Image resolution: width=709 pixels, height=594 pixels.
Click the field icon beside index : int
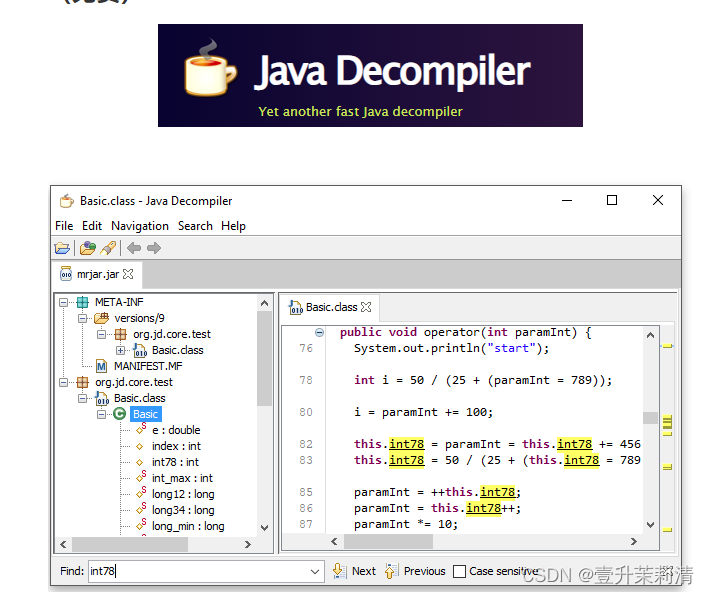[x=140, y=447]
